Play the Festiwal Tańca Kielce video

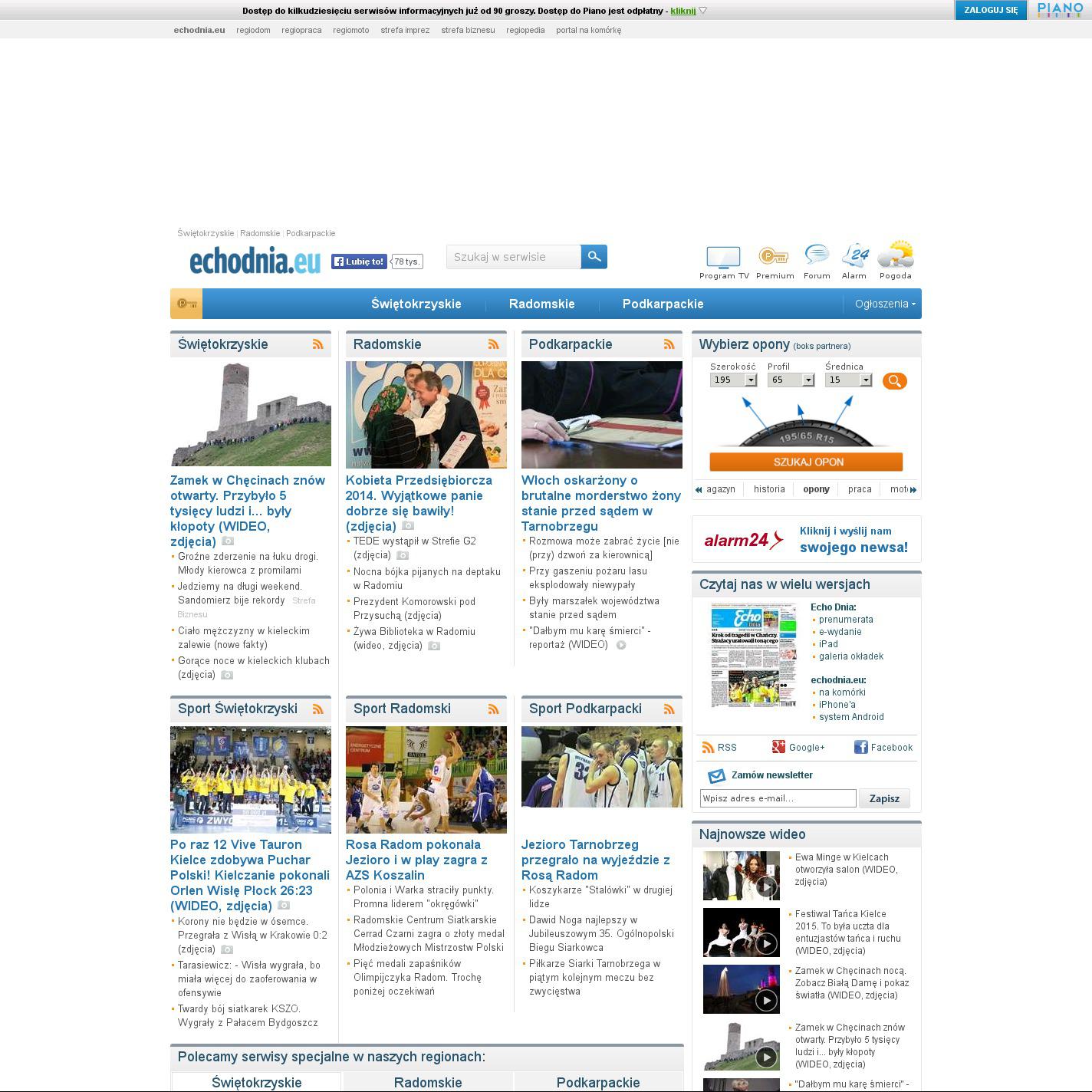(742, 932)
